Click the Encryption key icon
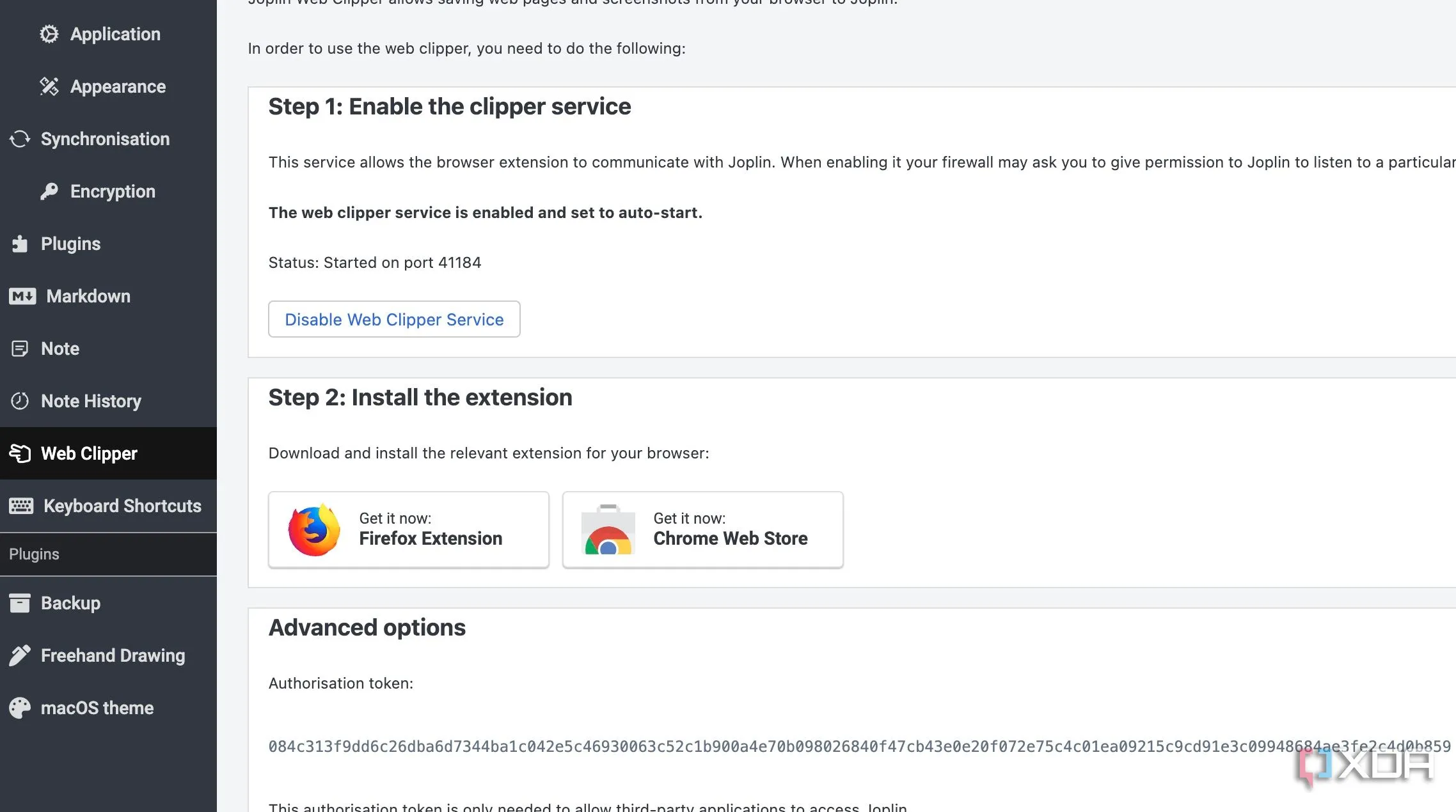 point(49,191)
